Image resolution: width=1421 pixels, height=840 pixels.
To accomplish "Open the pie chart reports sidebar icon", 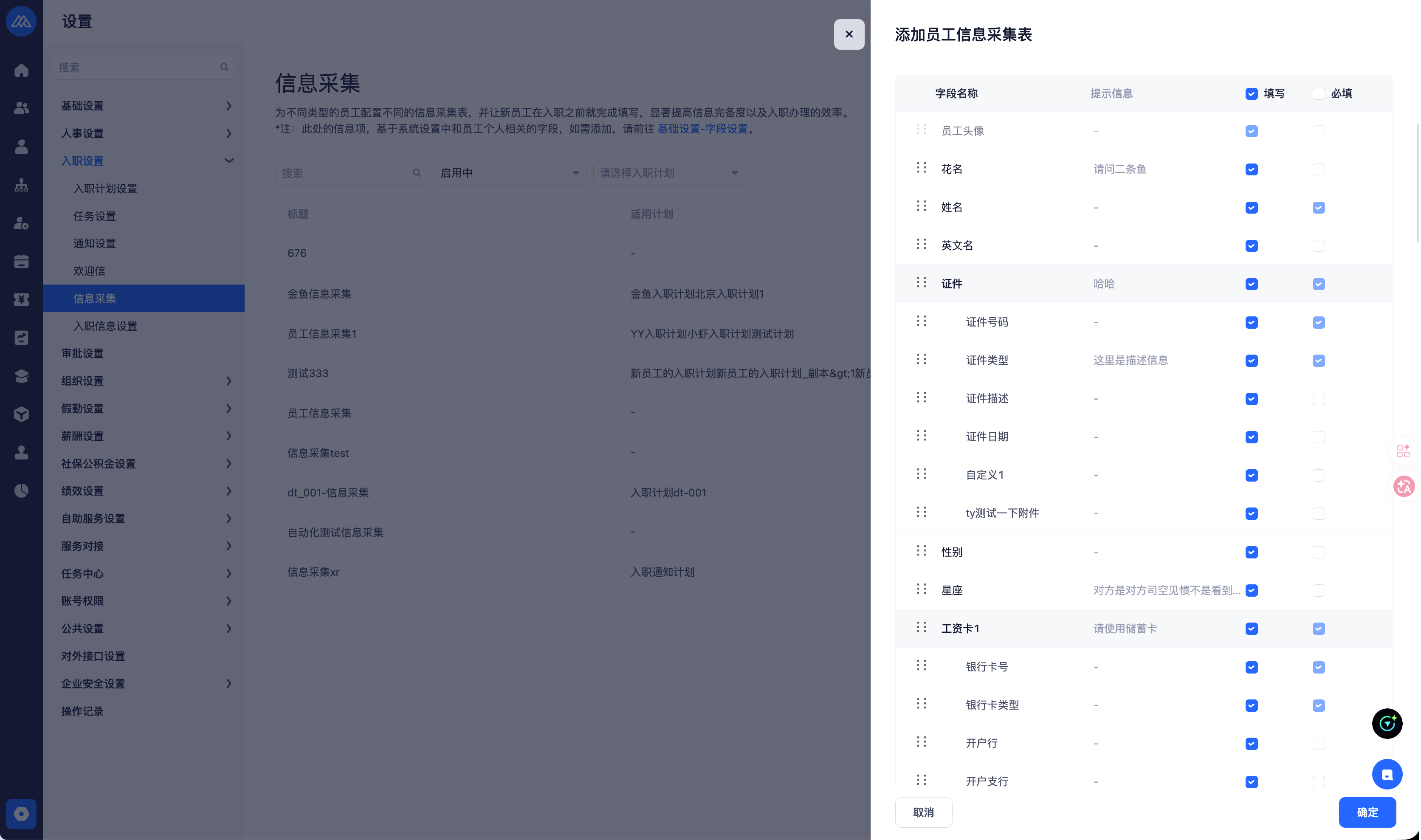I will point(22,491).
